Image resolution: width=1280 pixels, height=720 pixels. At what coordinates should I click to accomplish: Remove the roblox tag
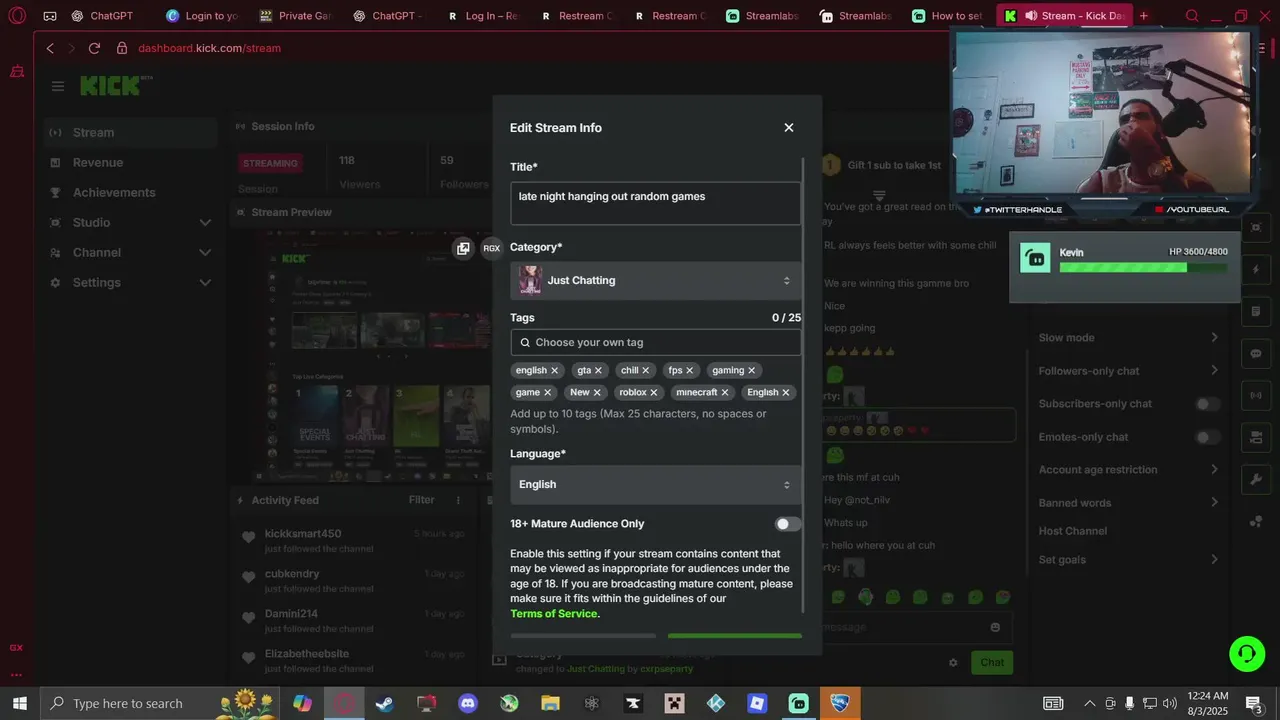tap(654, 392)
